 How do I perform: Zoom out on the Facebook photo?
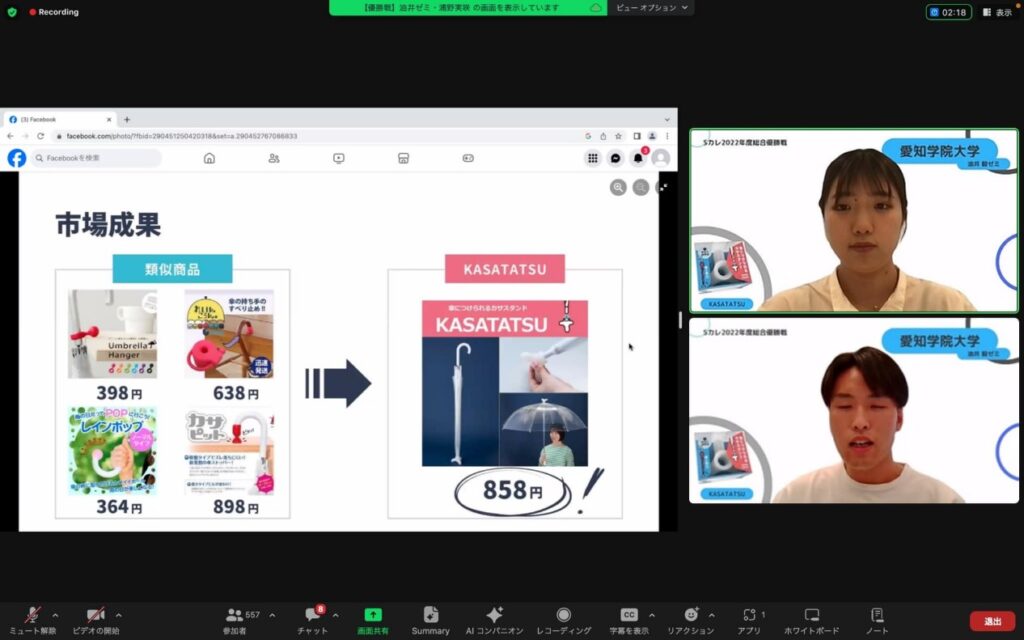641,187
